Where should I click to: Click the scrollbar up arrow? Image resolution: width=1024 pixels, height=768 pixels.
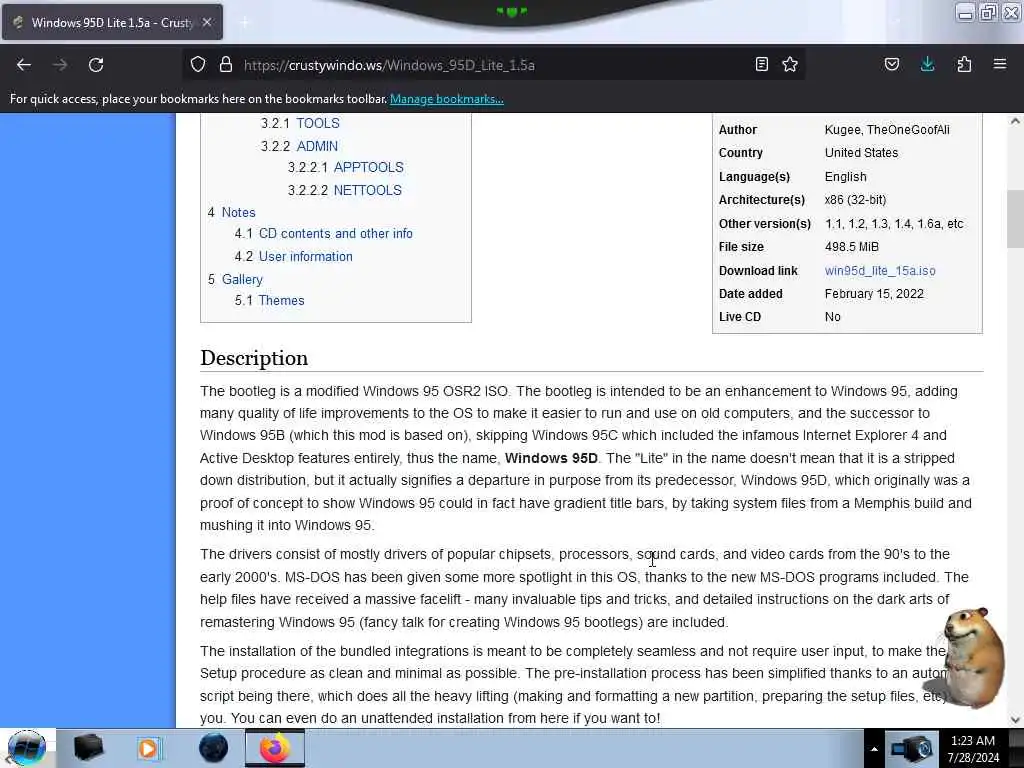[1015, 121]
